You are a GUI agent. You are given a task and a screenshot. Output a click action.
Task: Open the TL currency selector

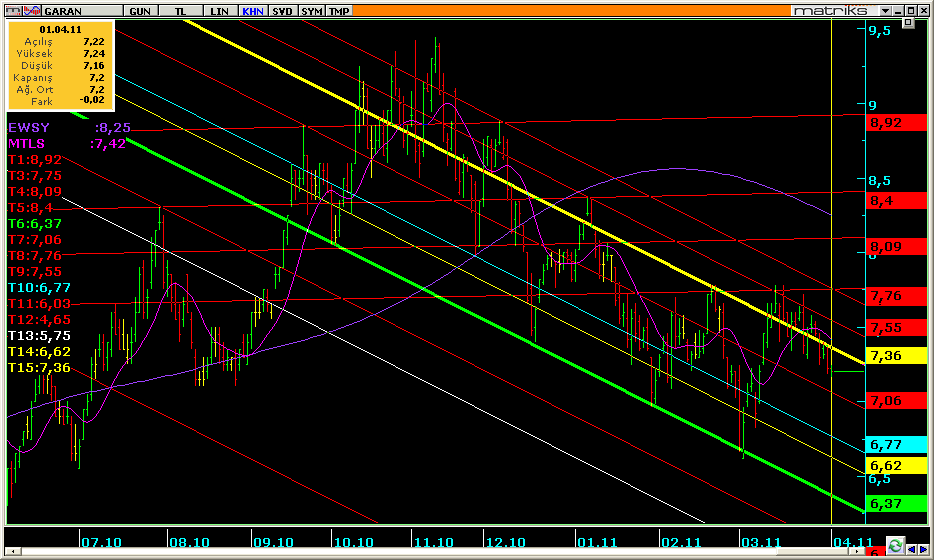181,10
